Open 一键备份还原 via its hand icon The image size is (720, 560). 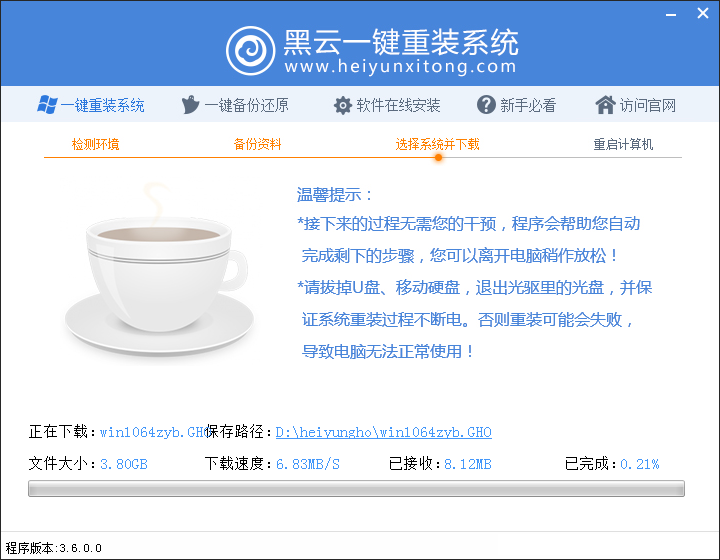click(190, 105)
